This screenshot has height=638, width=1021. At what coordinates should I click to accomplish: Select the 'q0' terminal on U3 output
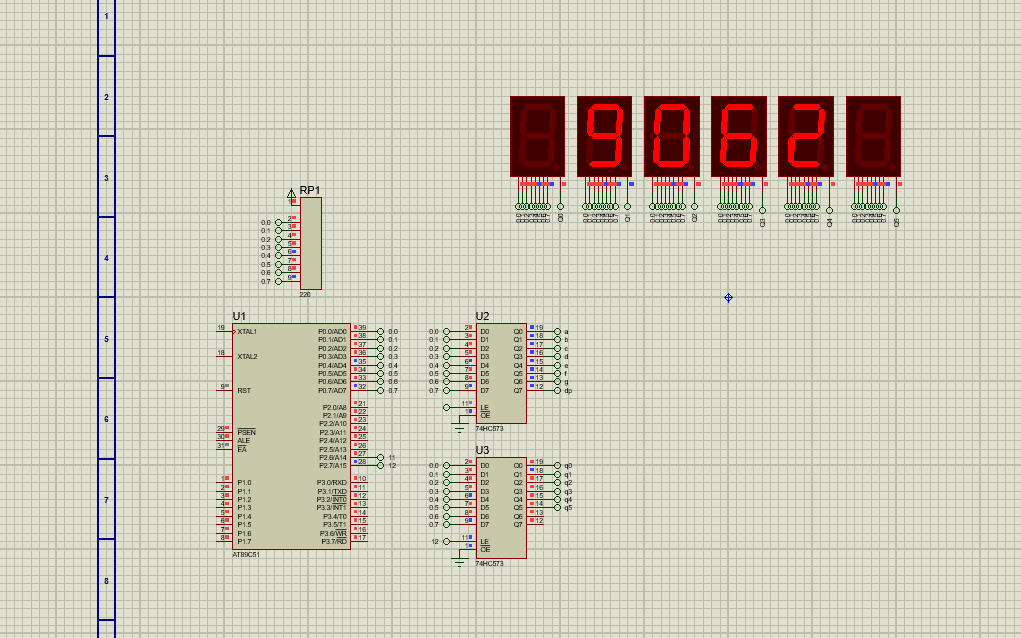[557, 465]
